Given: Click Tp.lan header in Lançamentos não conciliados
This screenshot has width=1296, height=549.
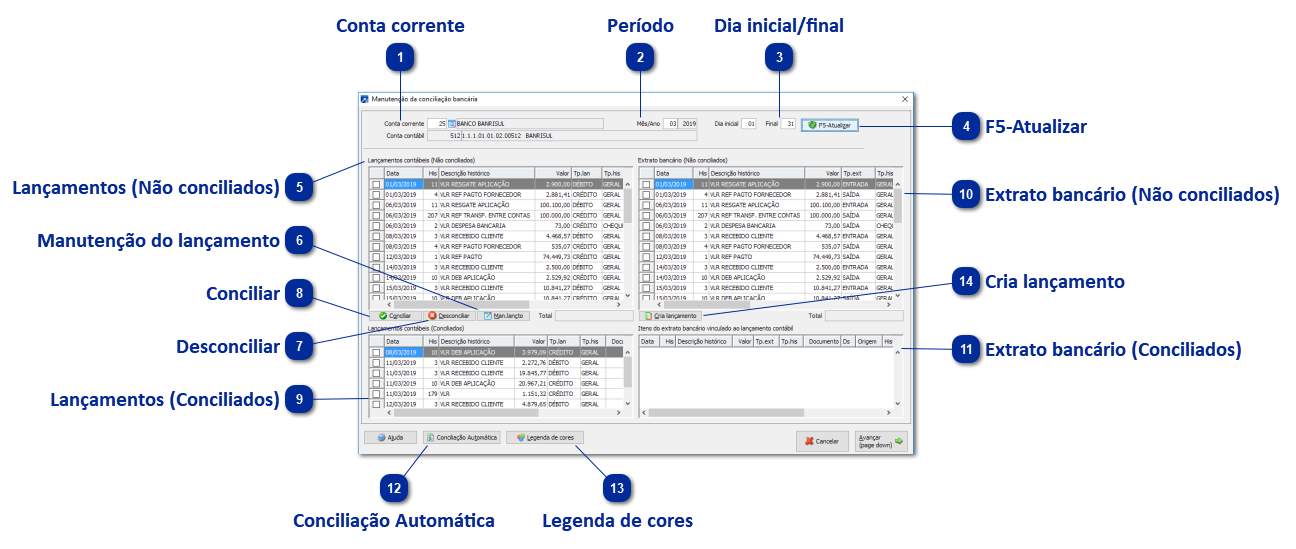Looking at the screenshot, I should click(587, 173).
